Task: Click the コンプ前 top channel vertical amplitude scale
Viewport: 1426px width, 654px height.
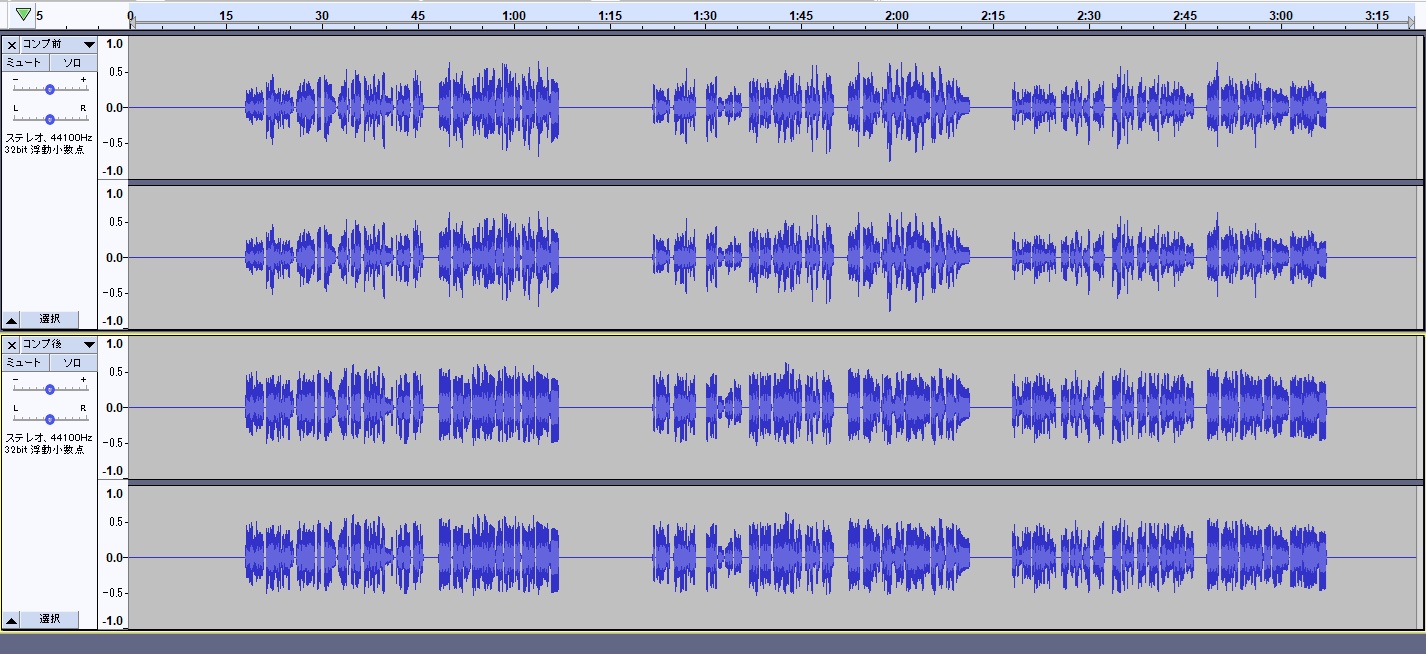Action: (114, 108)
